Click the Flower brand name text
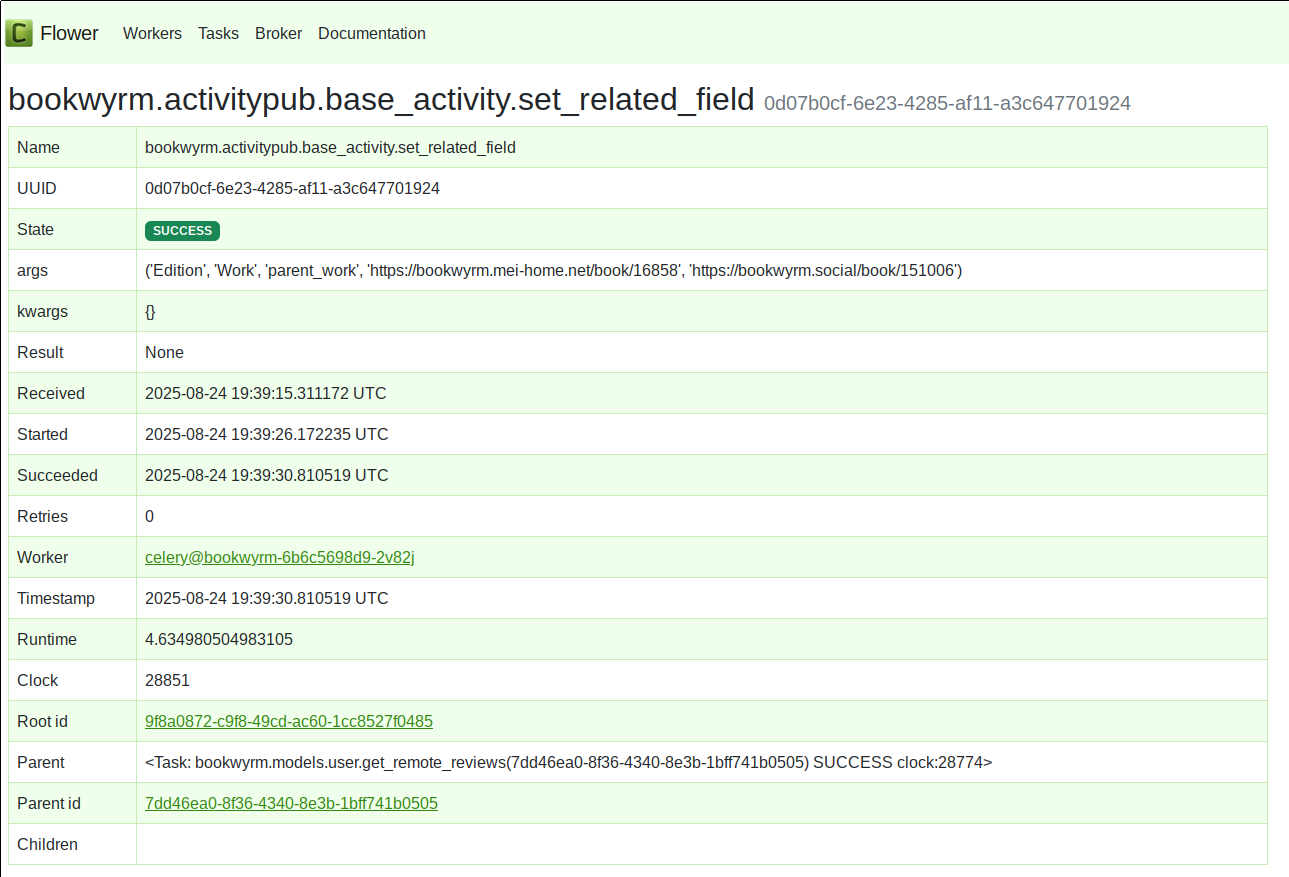 70,32
